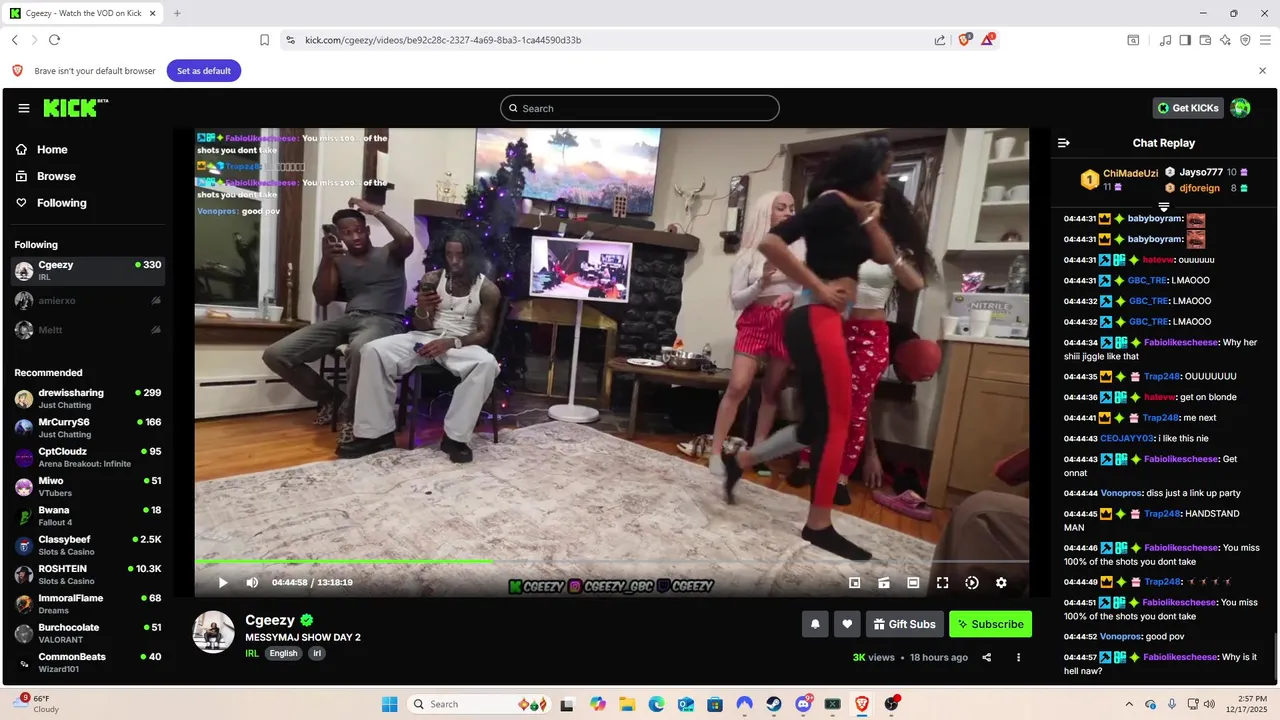Open Discord from taskbar
The height and width of the screenshot is (720, 1280).
tap(803, 704)
